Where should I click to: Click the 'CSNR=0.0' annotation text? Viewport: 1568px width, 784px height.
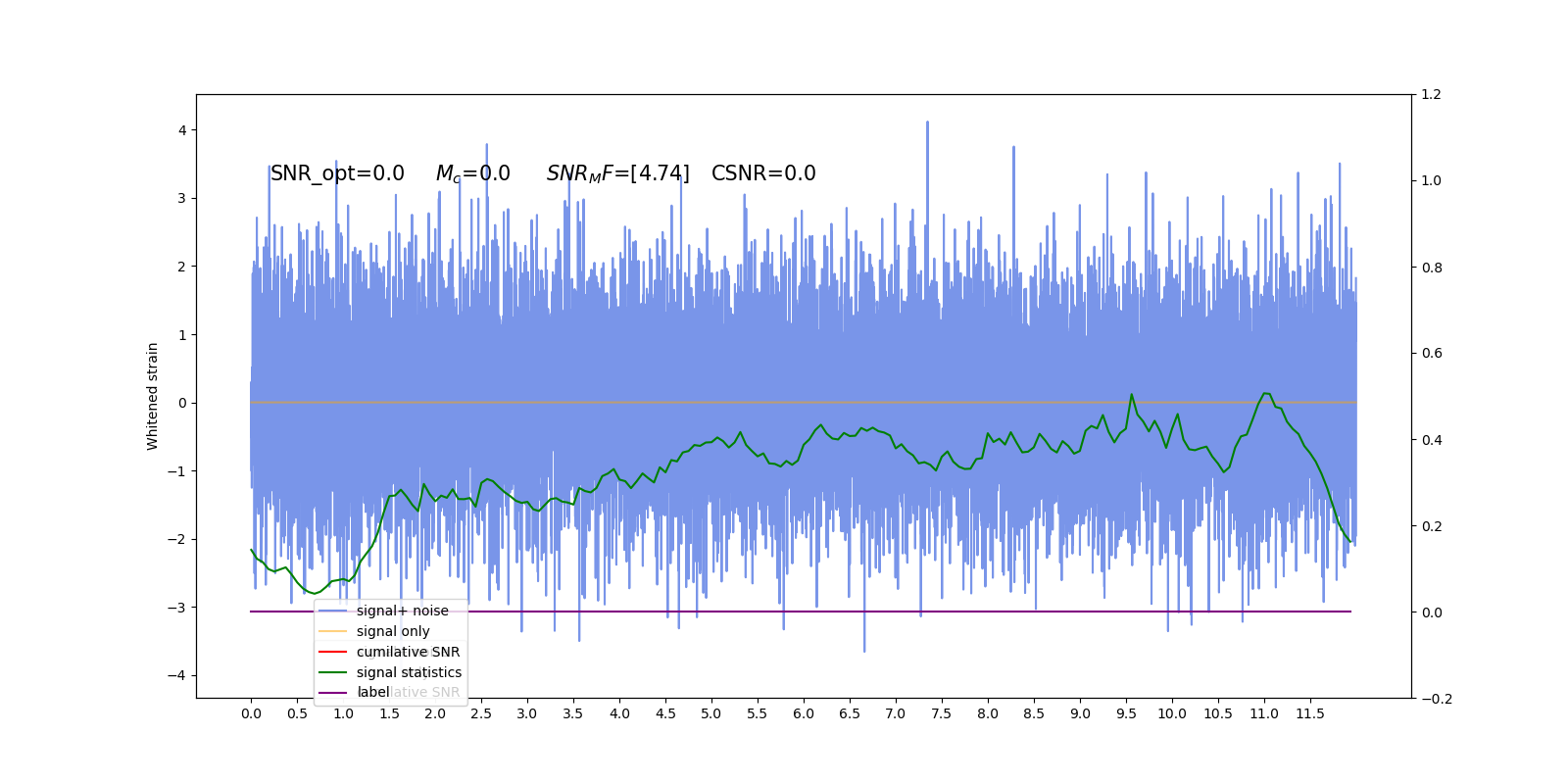763,173
